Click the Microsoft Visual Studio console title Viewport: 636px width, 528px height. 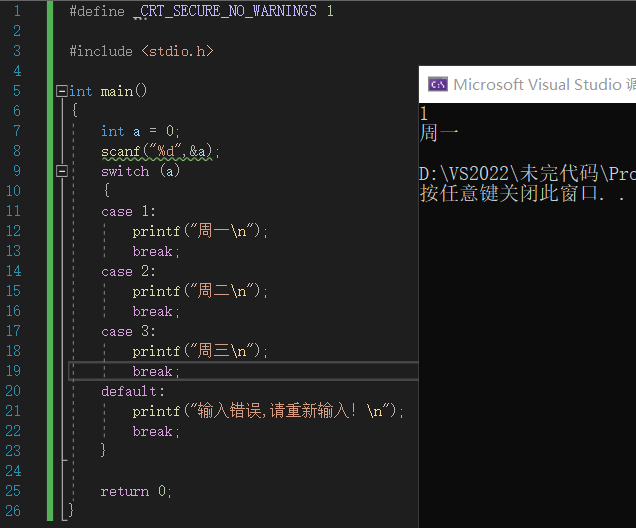coord(544,84)
